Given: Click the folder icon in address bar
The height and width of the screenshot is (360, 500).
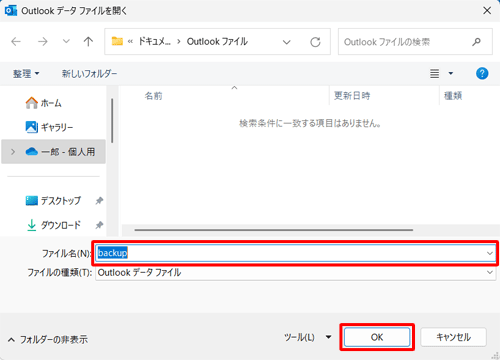Looking at the screenshot, I should (x=117, y=41).
